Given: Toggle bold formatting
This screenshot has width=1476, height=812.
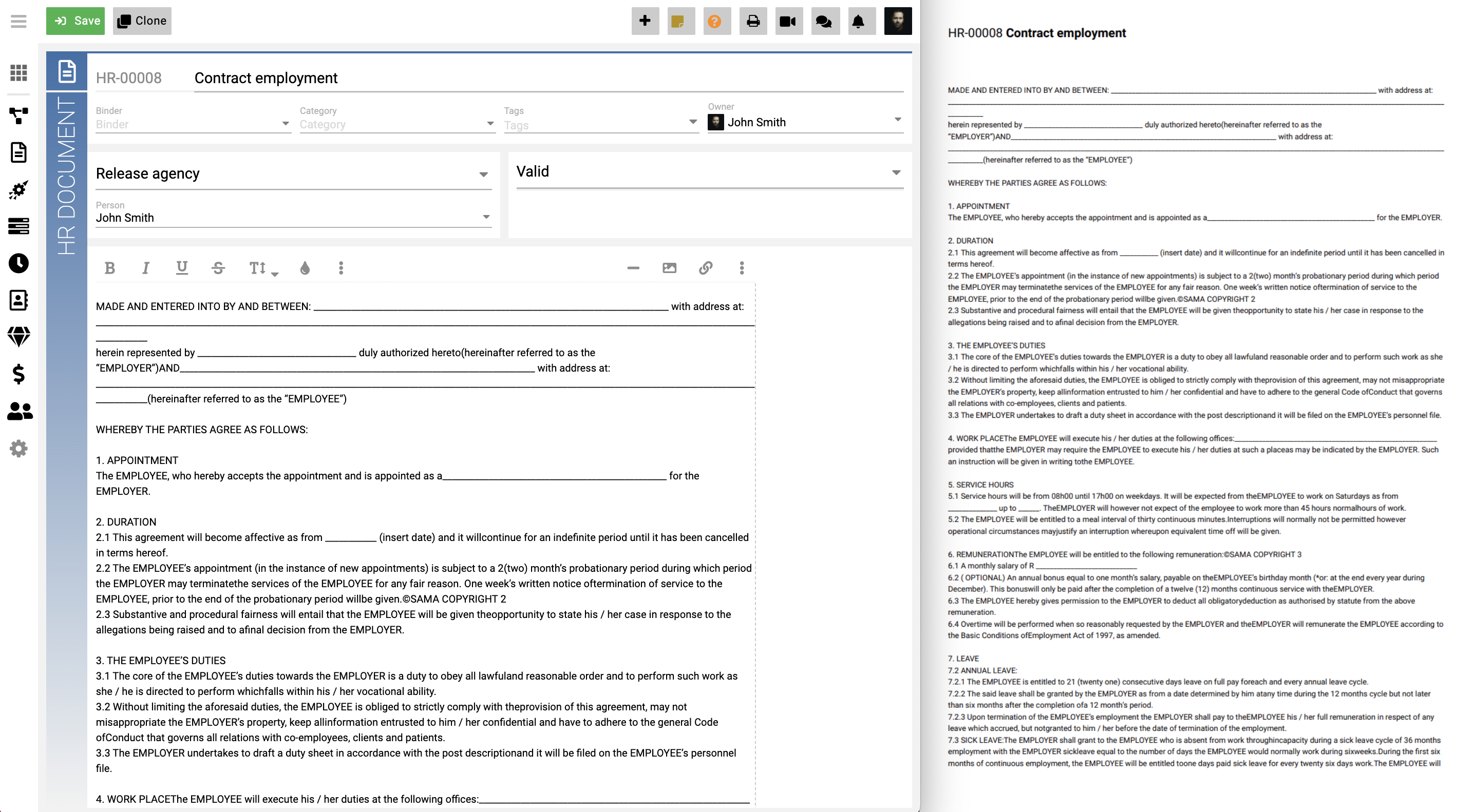Looking at the screenshot, I should click(x=109, y=268).
